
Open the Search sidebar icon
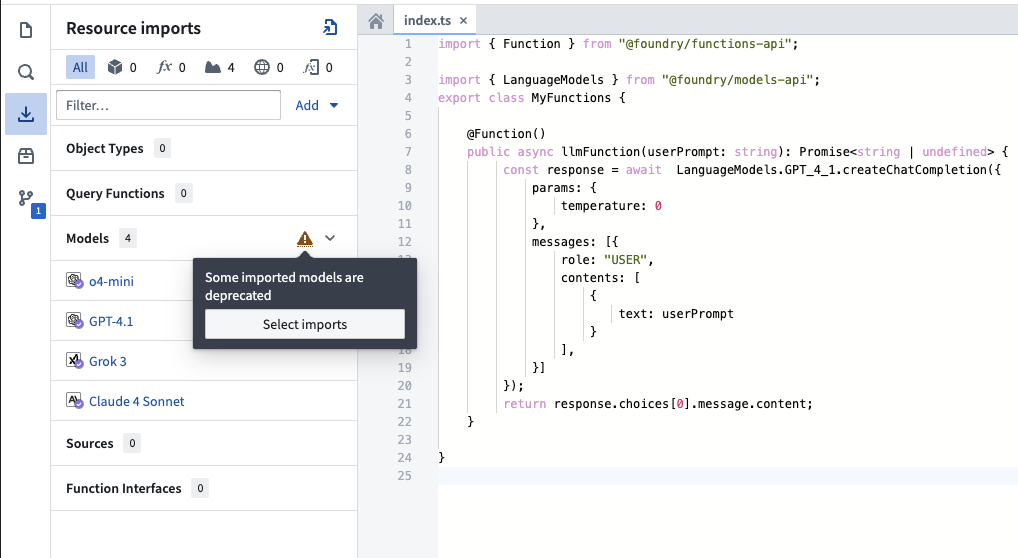pos(26,71)
